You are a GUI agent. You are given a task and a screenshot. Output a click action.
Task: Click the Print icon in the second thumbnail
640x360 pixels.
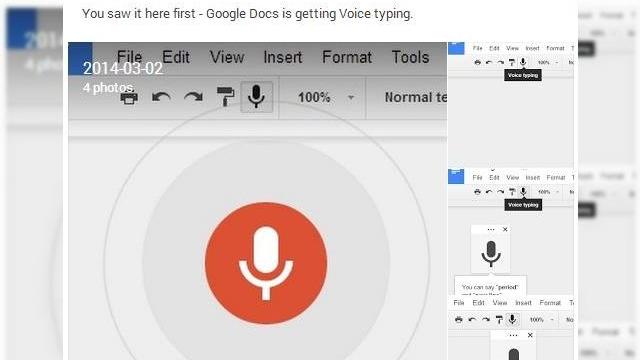pyautogui.click(x=478, y=192)
